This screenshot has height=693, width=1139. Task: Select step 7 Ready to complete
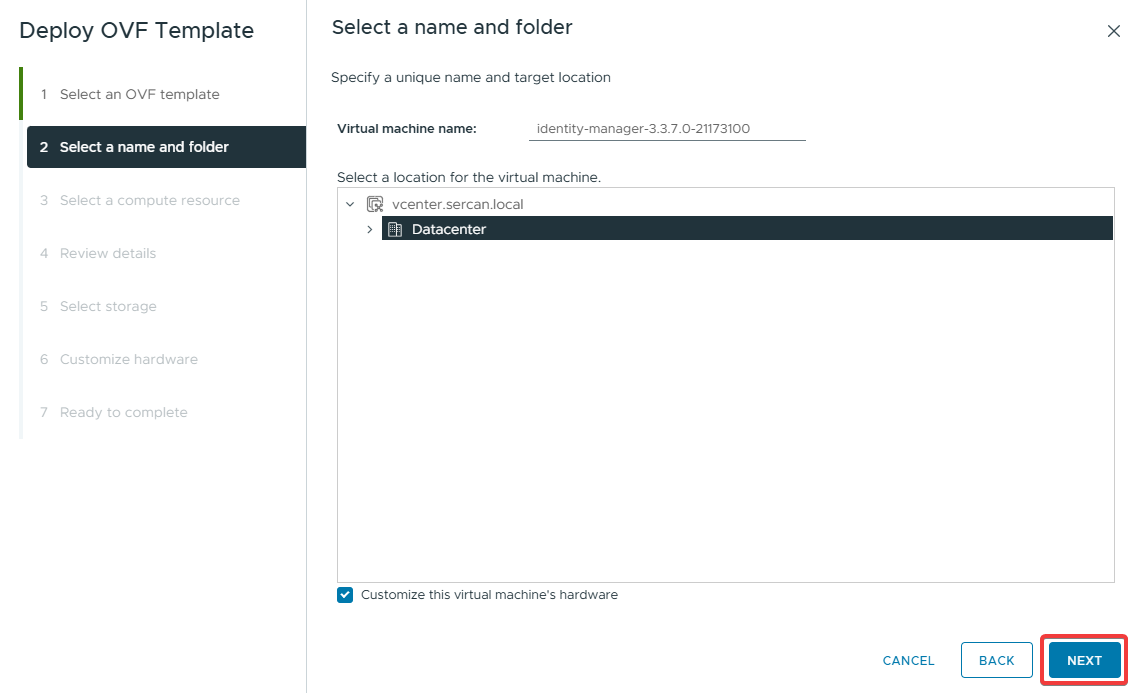tap(123, 412)
